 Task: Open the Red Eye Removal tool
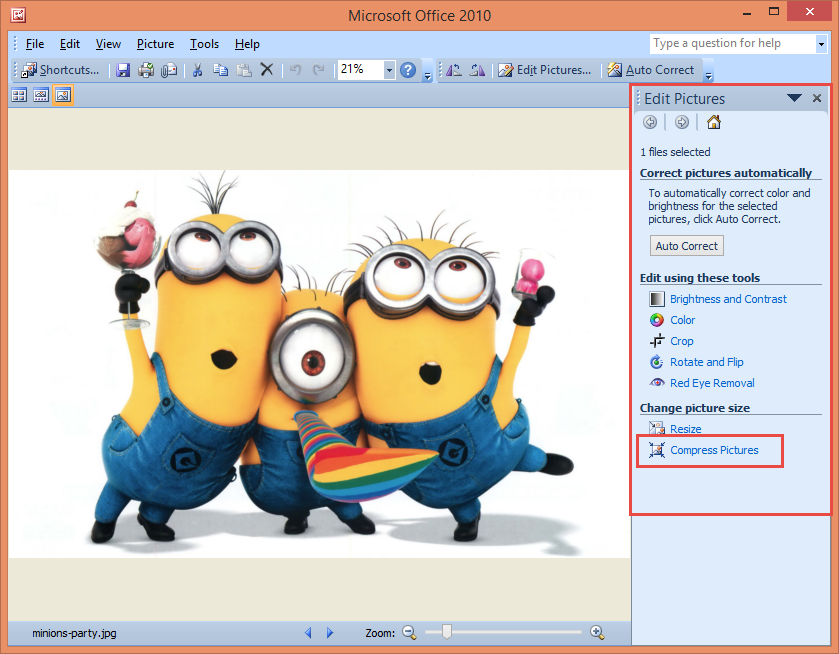click(x=712, y=383)
